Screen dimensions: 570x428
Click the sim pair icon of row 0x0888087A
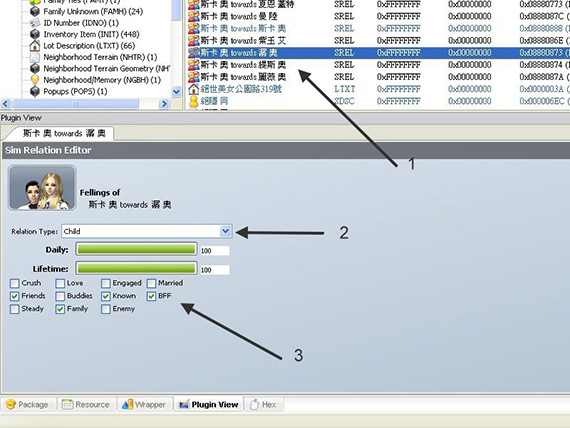click(194, 77)
